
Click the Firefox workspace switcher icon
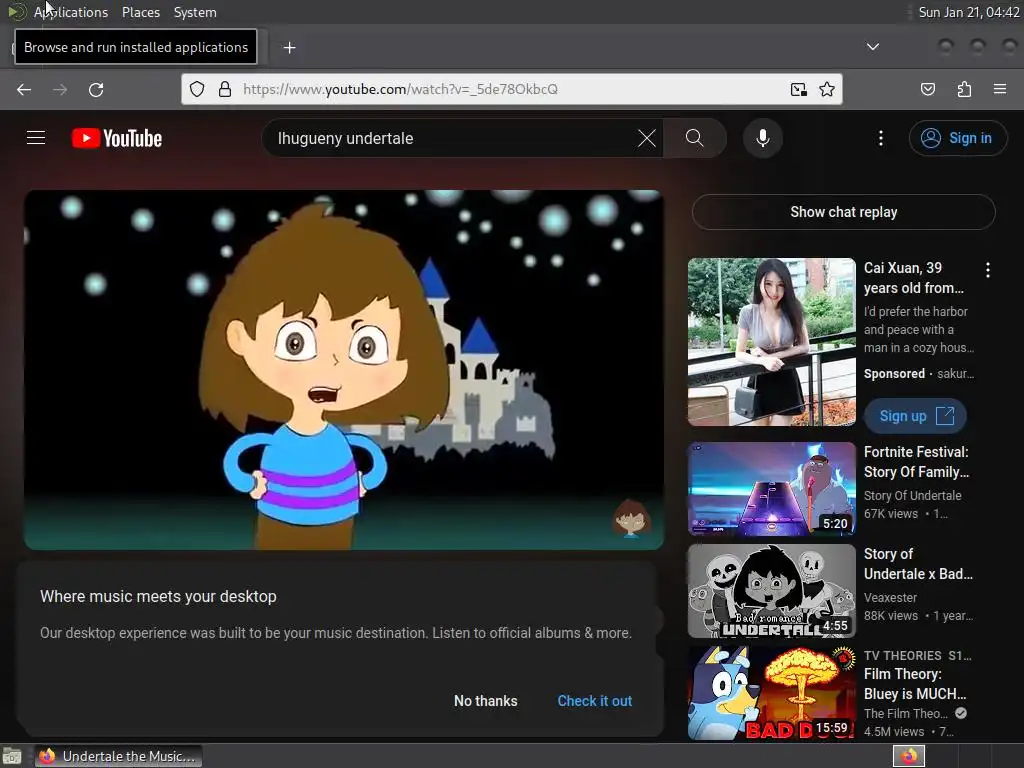[x=908, y=756]
